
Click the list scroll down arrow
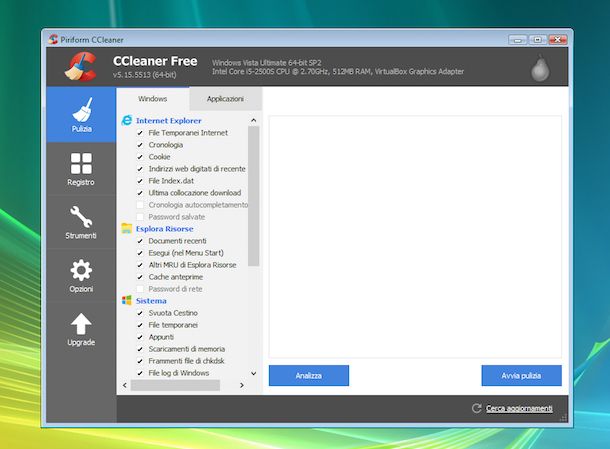coord(254,374)
